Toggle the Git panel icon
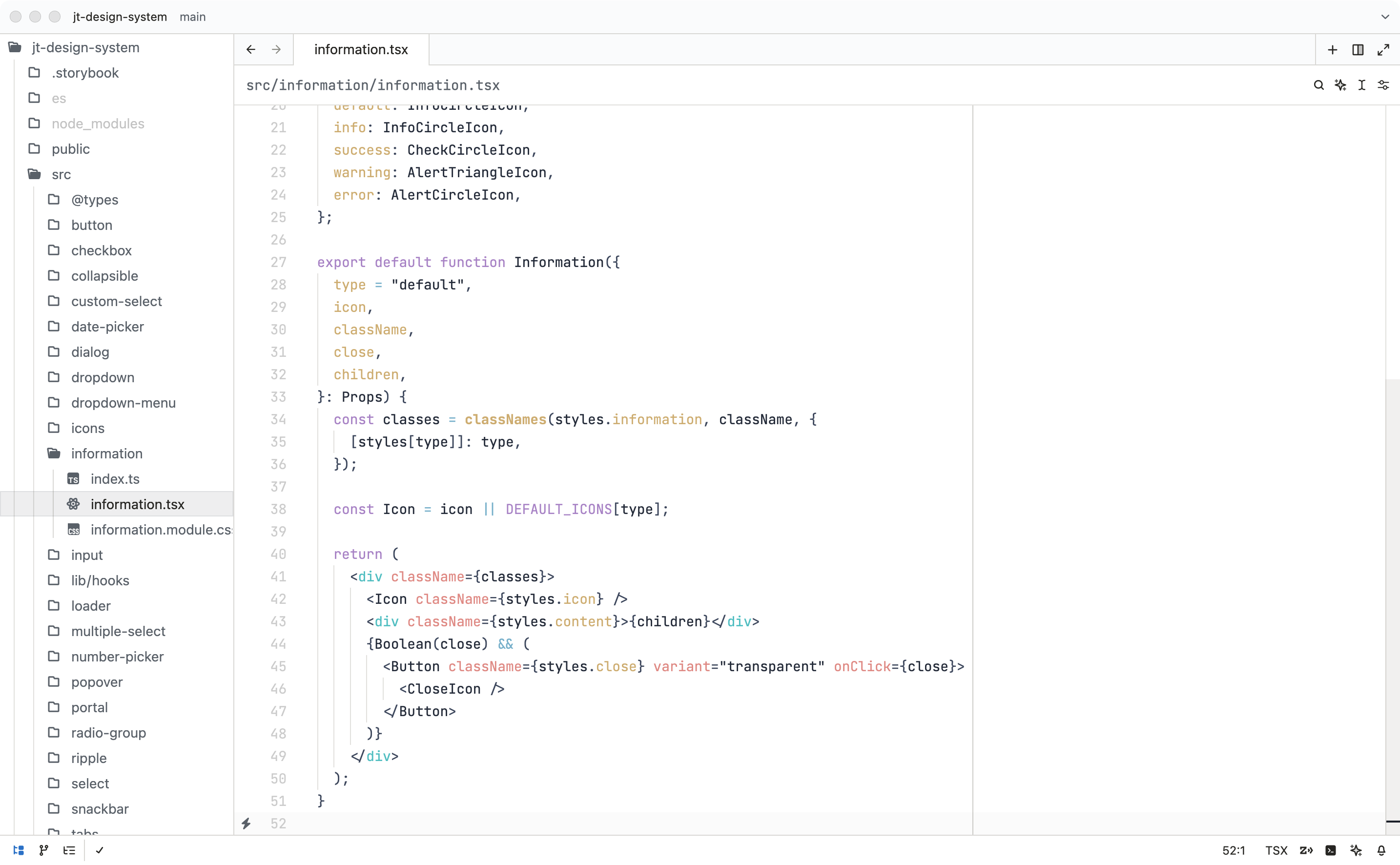 pos(43,850)
